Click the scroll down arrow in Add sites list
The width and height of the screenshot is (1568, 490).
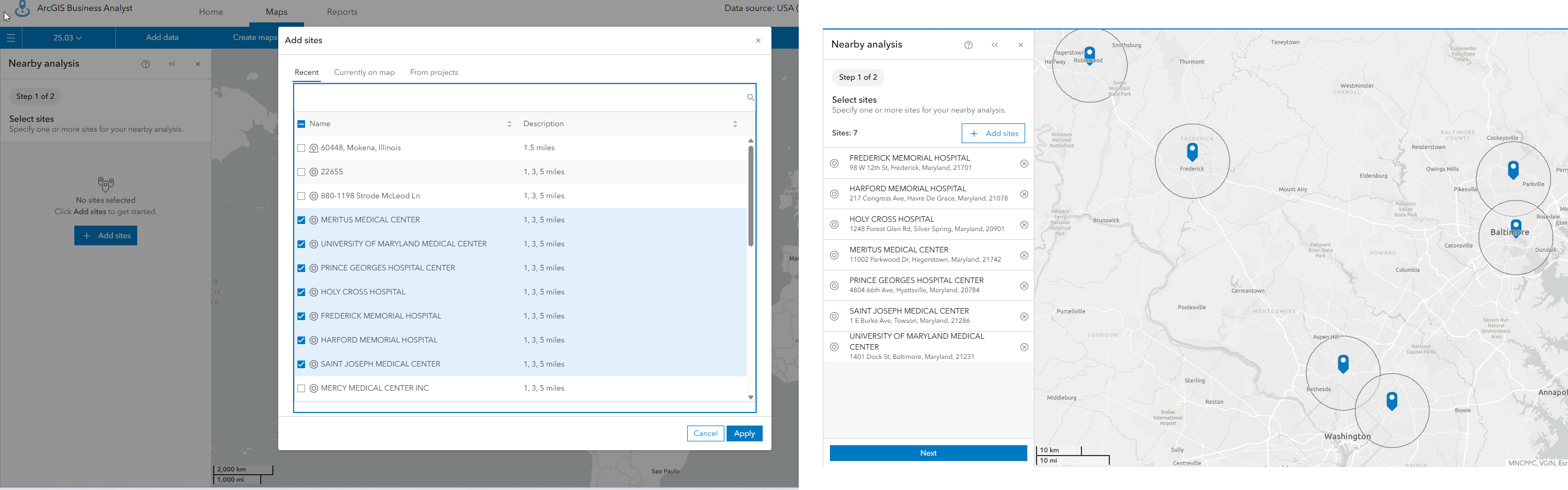click(751, 398)
